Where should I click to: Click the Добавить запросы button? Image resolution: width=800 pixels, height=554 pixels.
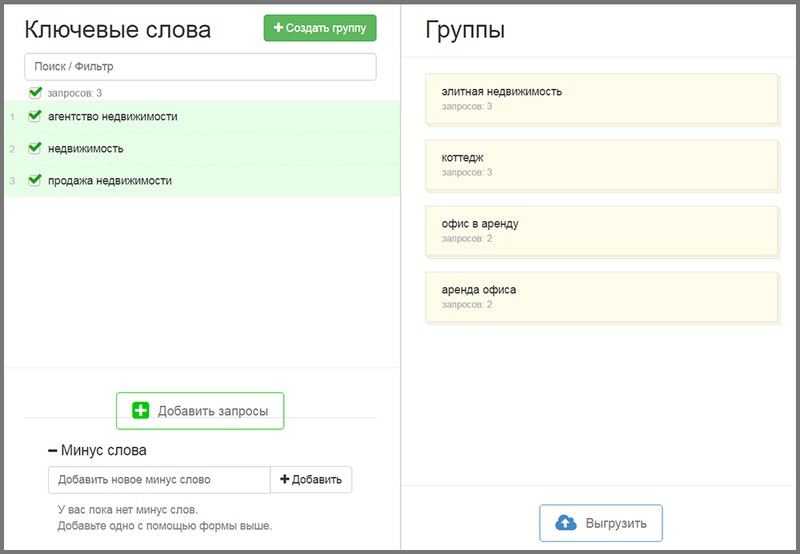(x=200, y=411)
